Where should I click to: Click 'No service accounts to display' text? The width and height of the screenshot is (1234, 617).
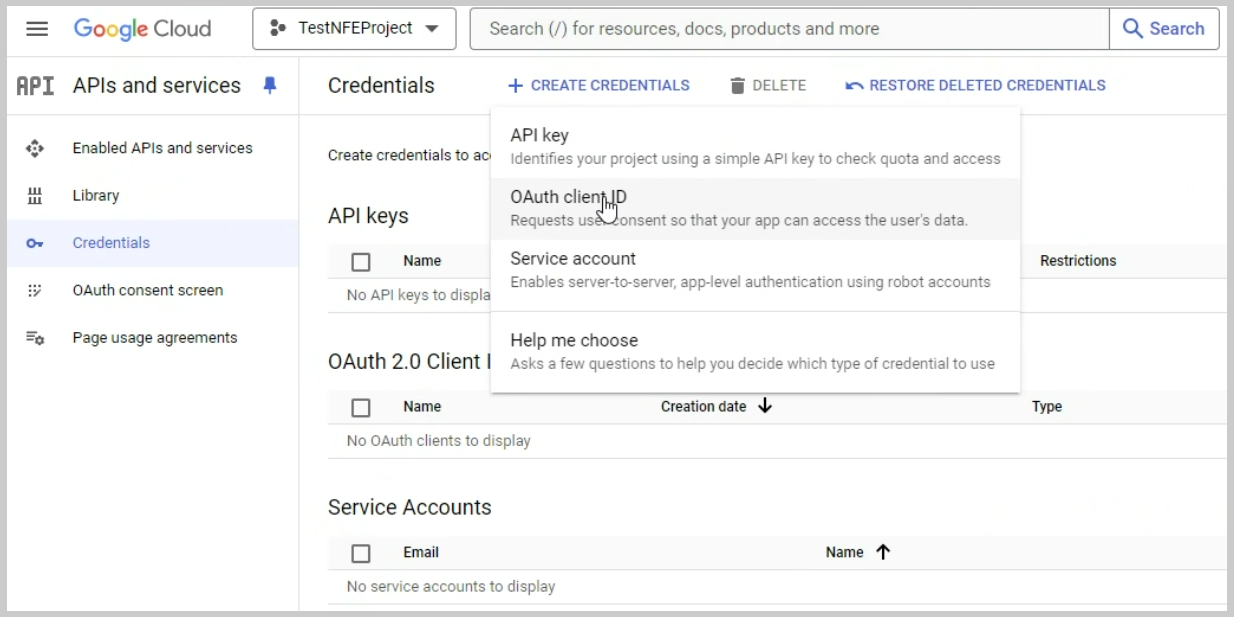pyautogui.click(x=451, y=587)
